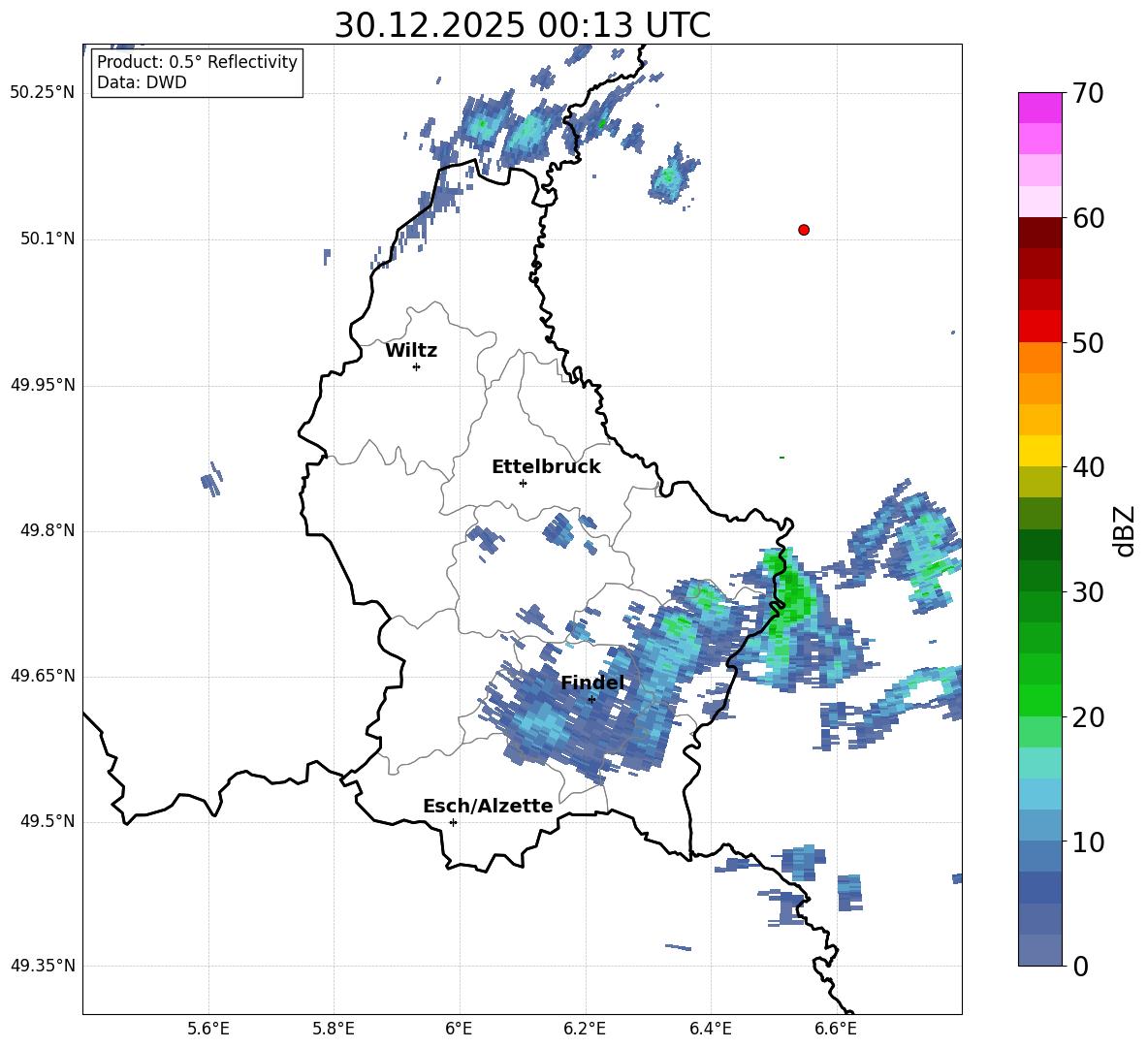The height and width of the screenshot is (1048, 1148).
Task: Click the 50.25°N latitude label
Action: 43,93
